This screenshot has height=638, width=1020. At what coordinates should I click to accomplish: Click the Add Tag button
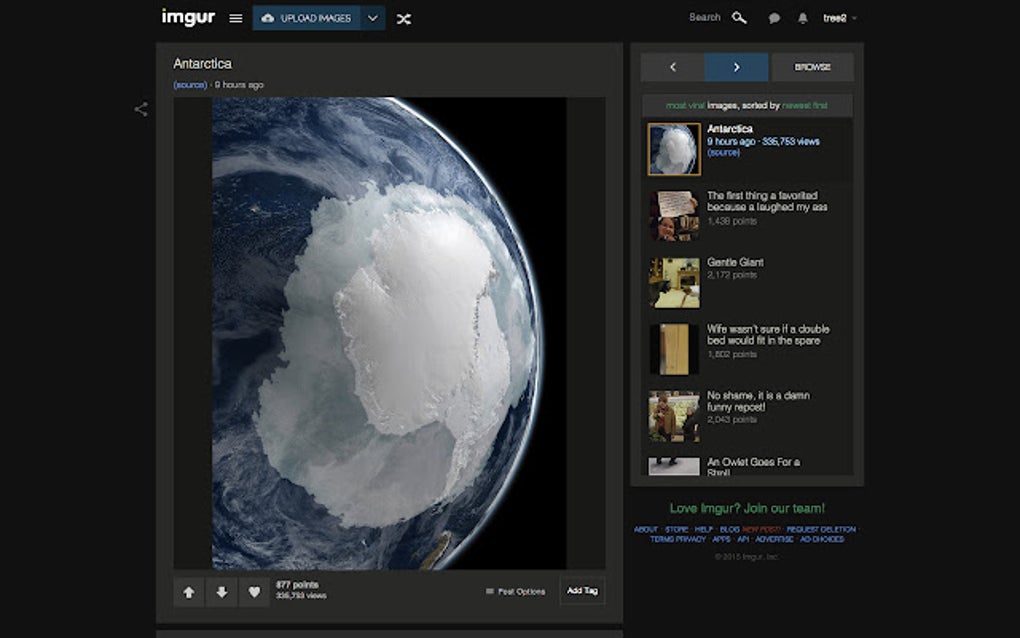pyautogui.click(x=581, y=591)
